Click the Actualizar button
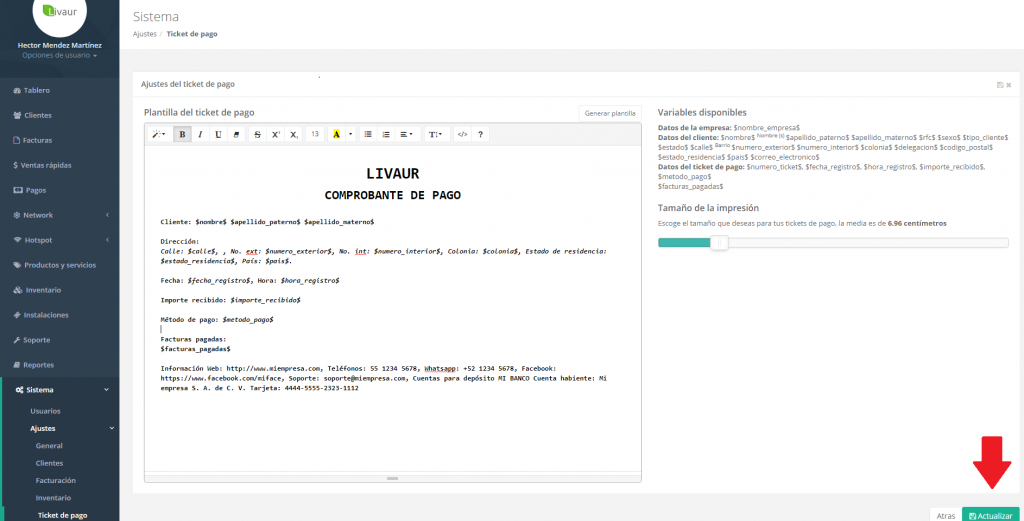Viewport: 1024px width, 521px height. pos(991,515)
